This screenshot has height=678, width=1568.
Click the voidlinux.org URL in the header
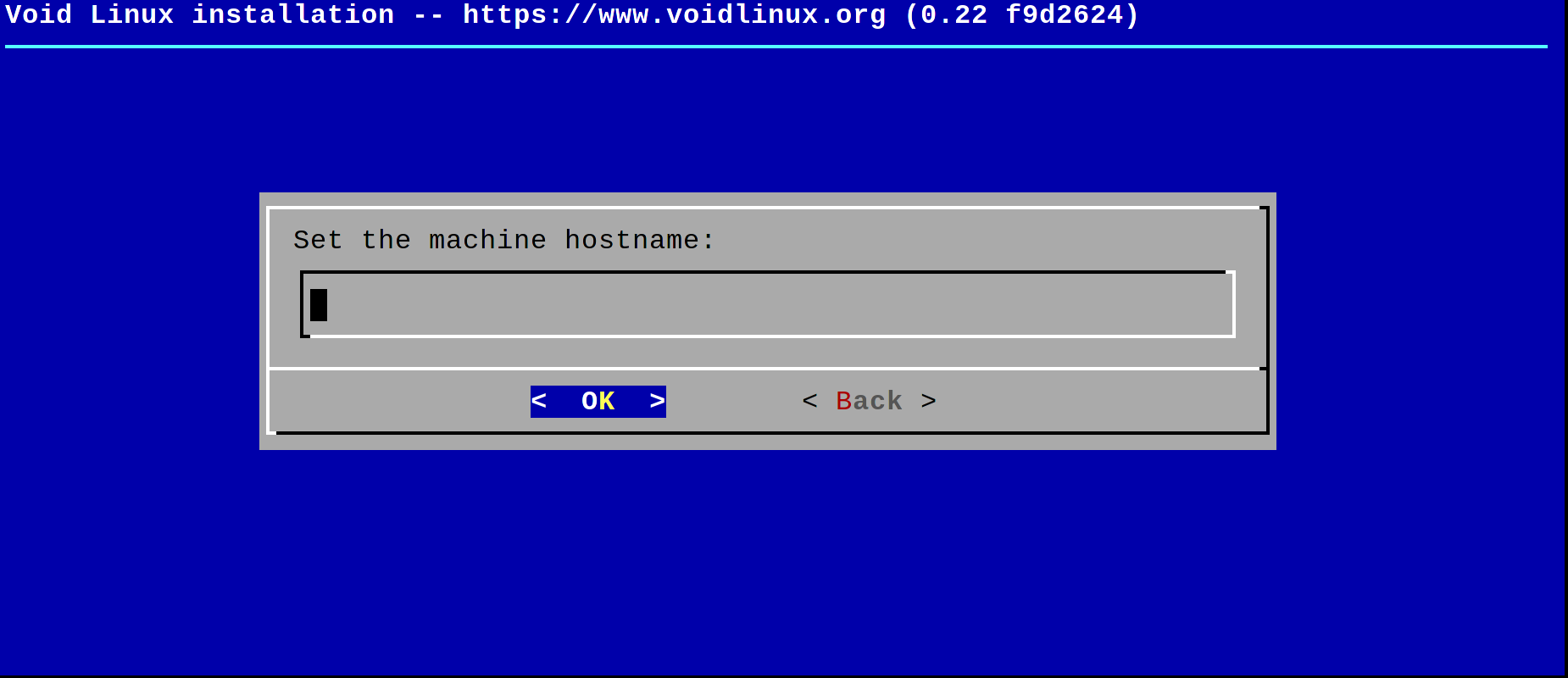click(x=674, y=15)
